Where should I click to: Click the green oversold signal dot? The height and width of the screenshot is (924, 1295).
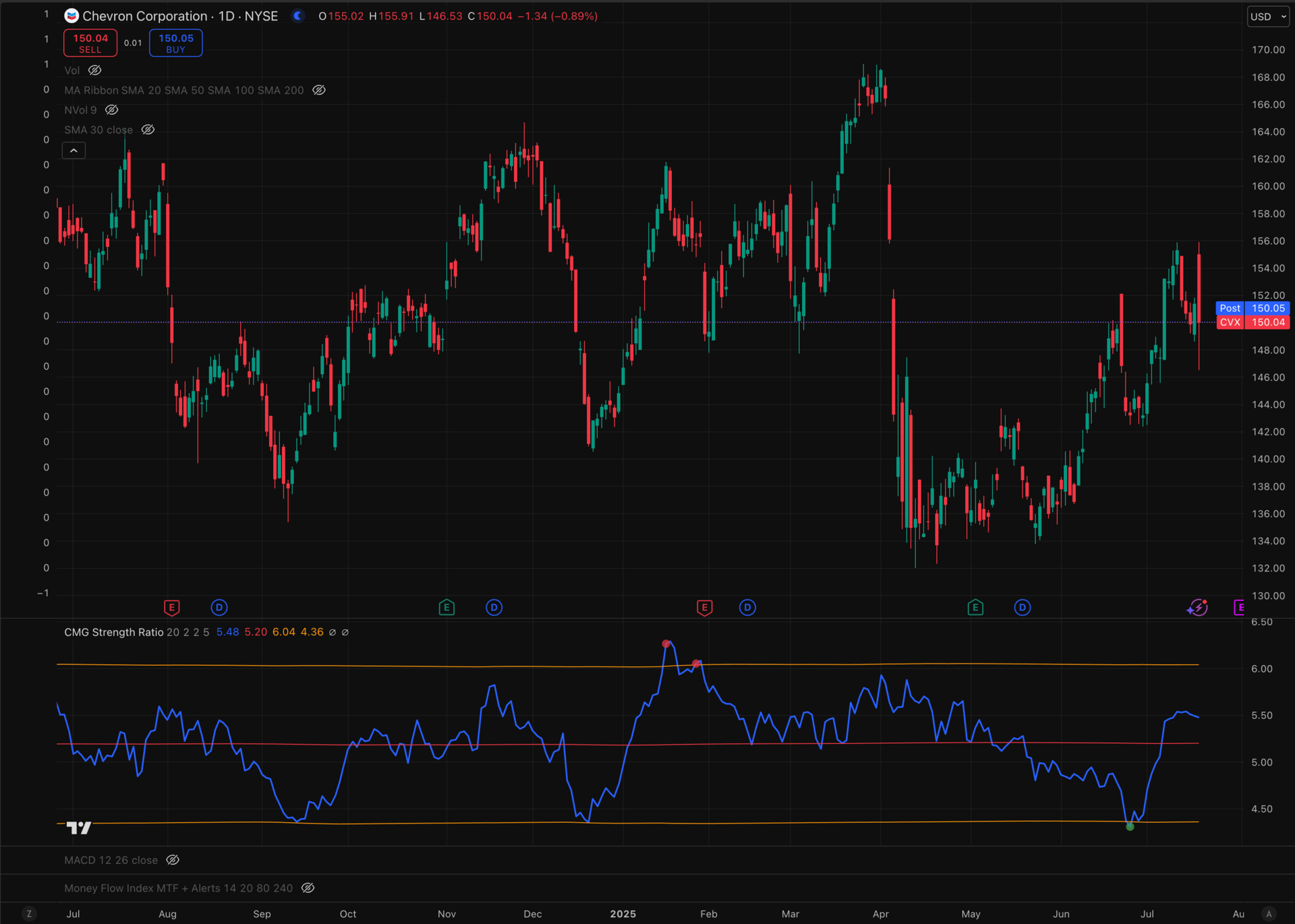[1130, 826]
